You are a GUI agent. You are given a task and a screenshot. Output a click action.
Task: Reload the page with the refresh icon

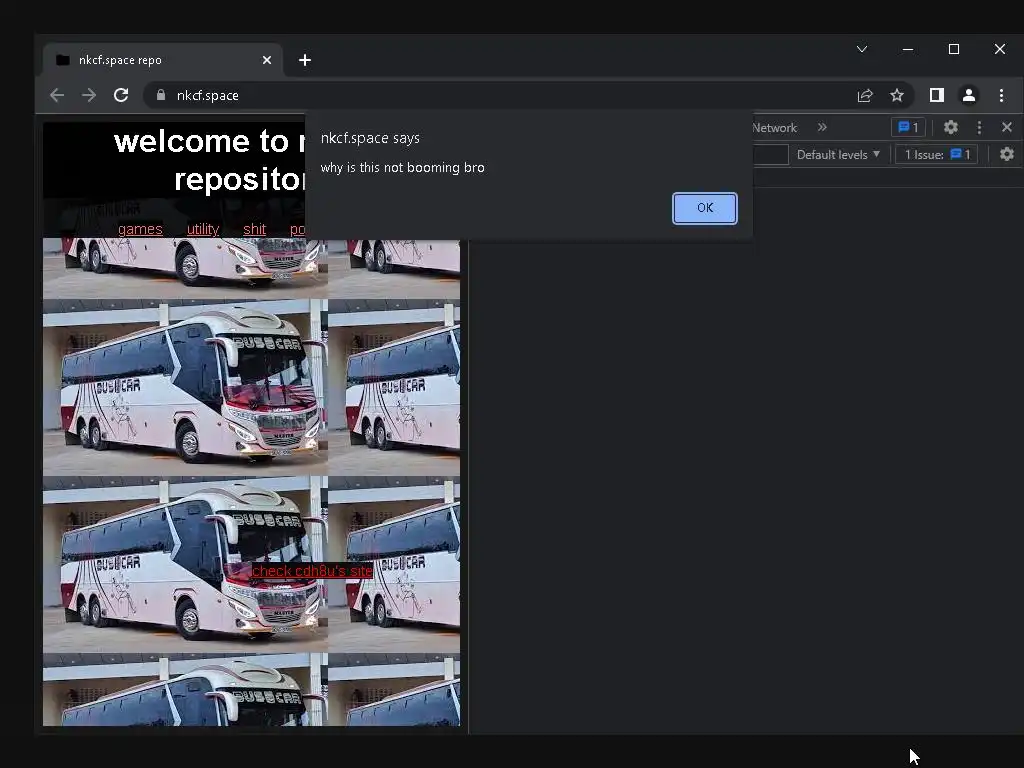121,95
